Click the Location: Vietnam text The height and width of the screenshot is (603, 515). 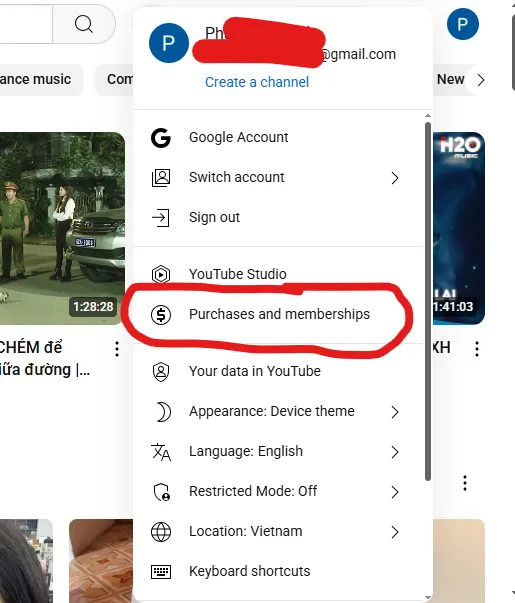pyautogui.click(x=245, y=531)
